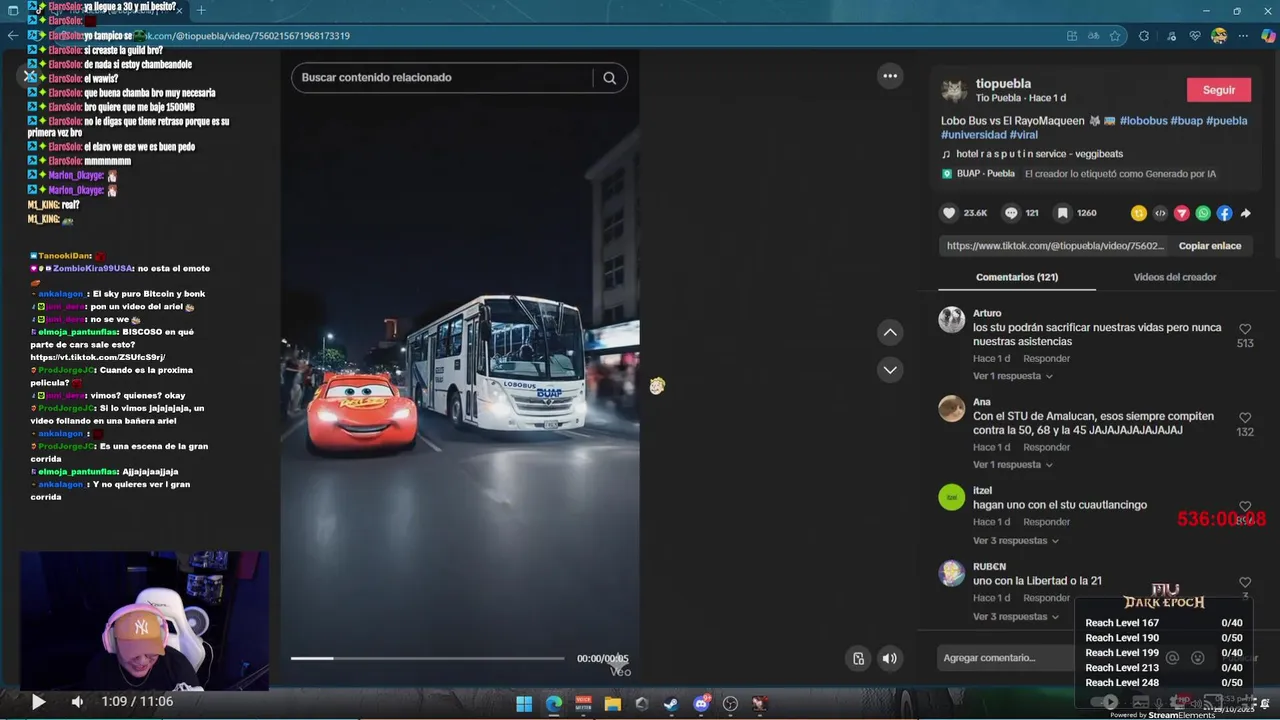The height and width of the screenshot is (720, 1280).
Task: Share via the red send-to-friends icon
Action: tap(1182, 213)
